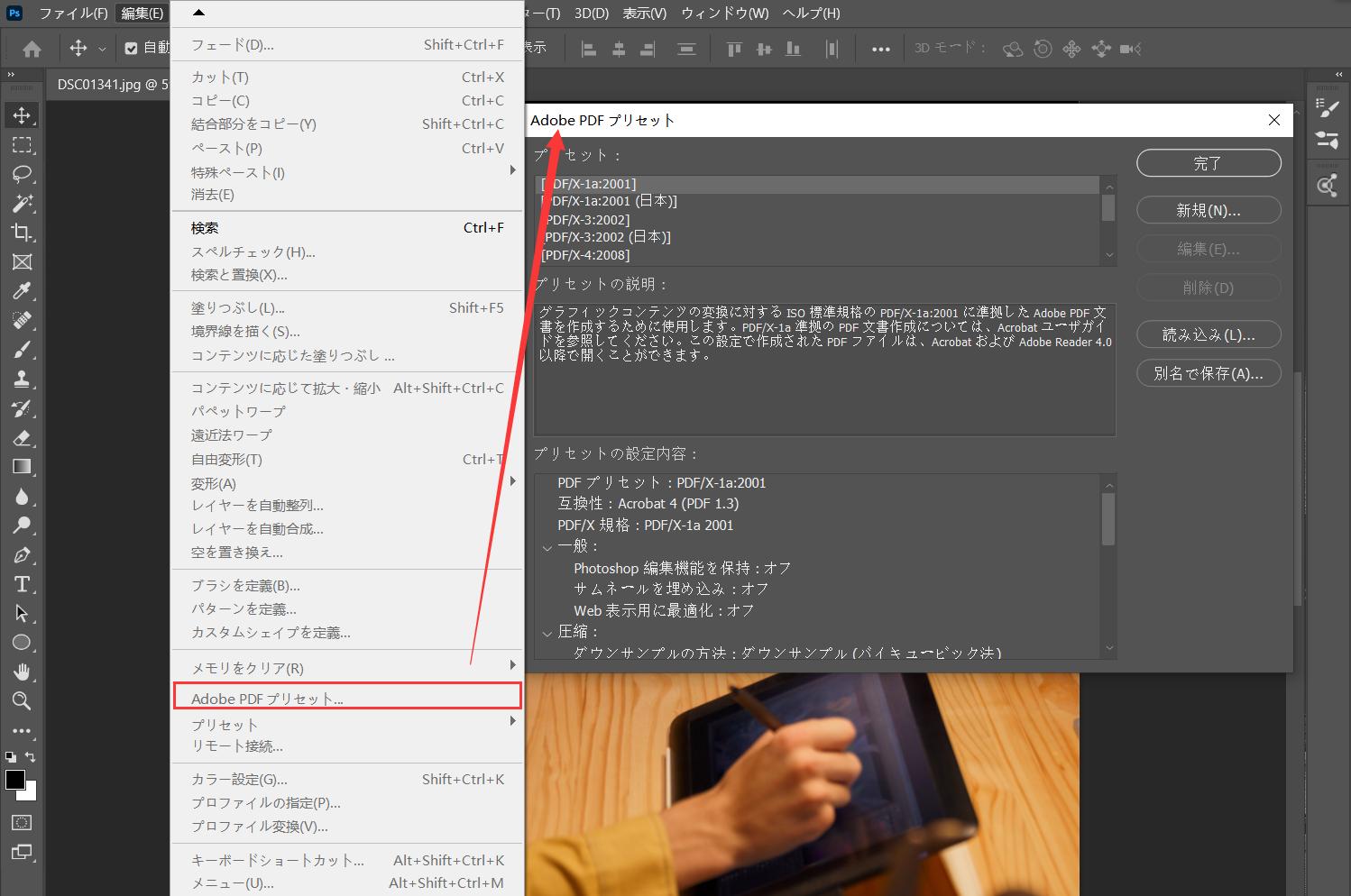1351x896 pixels.
Task: Select [PDF/X-4:2008] preset in list
Action: point(817,255)
